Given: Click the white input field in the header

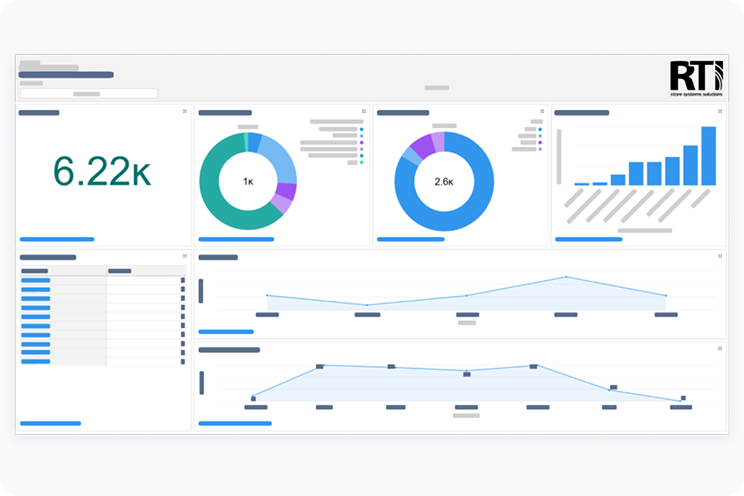Looking at the screenshot, I should click(89, 94).
